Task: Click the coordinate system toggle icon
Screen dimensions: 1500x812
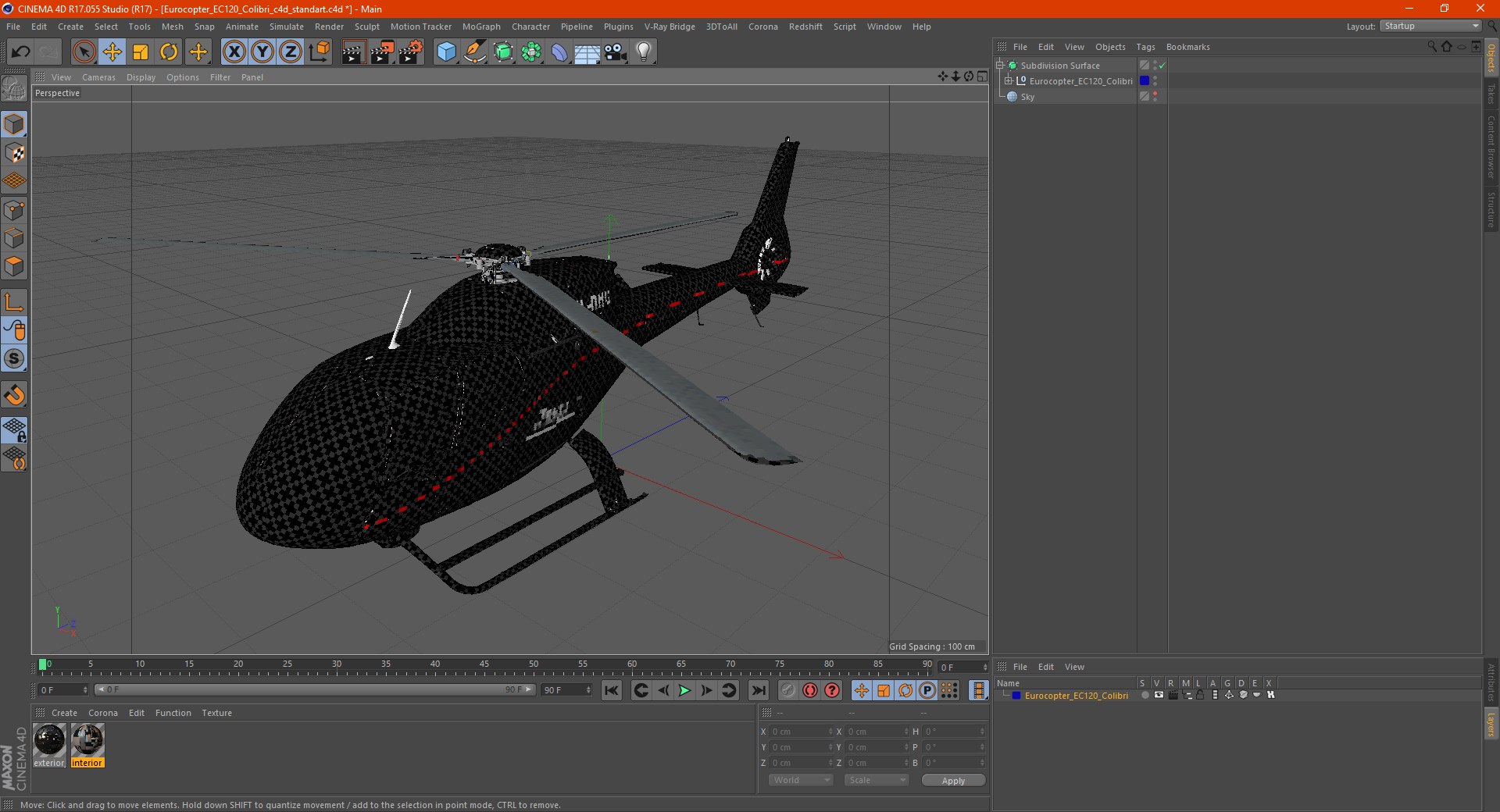Action: pos(319,52)
